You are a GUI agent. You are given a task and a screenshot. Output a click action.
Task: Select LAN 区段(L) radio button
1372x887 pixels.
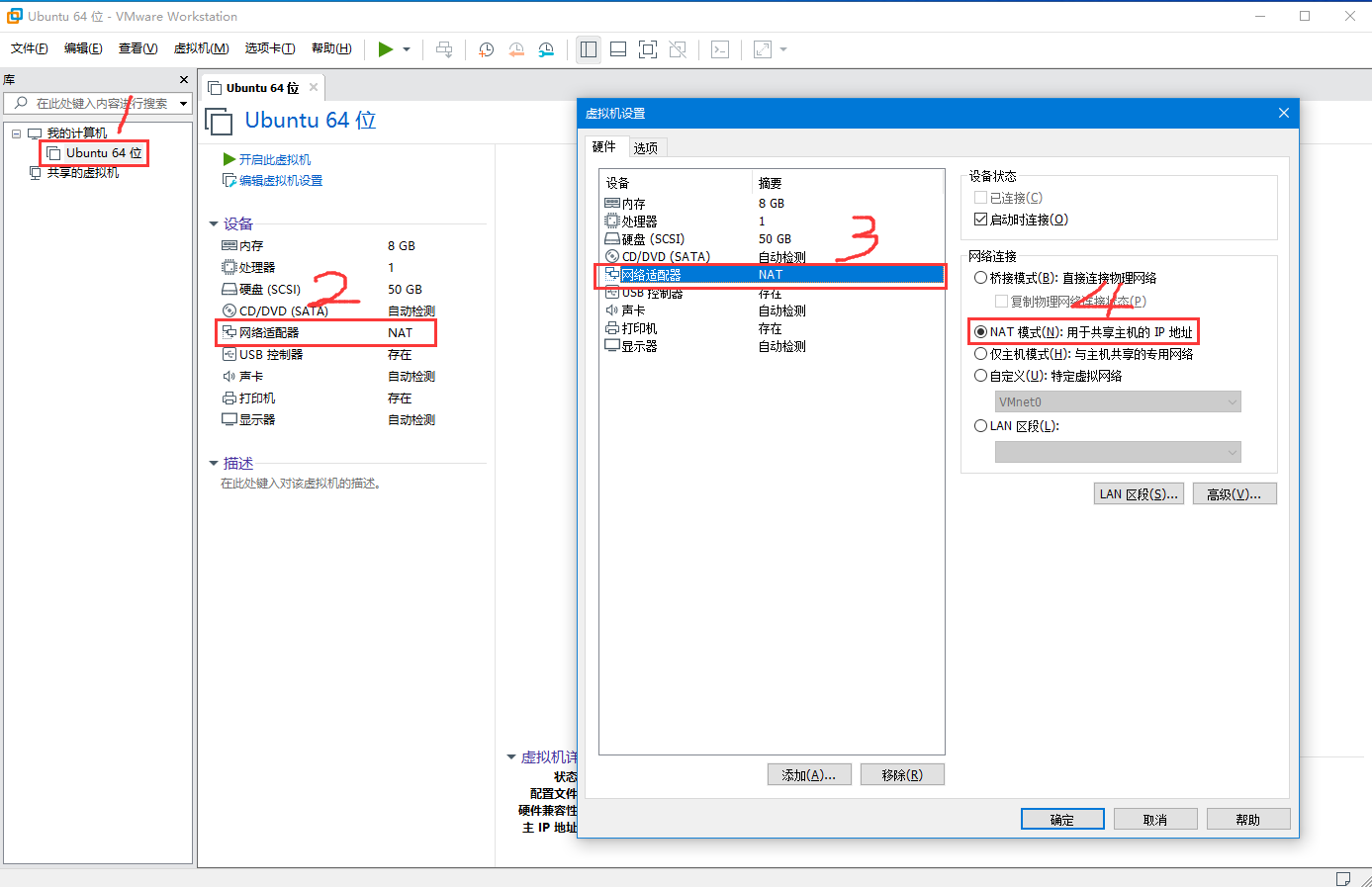point(981,426)
